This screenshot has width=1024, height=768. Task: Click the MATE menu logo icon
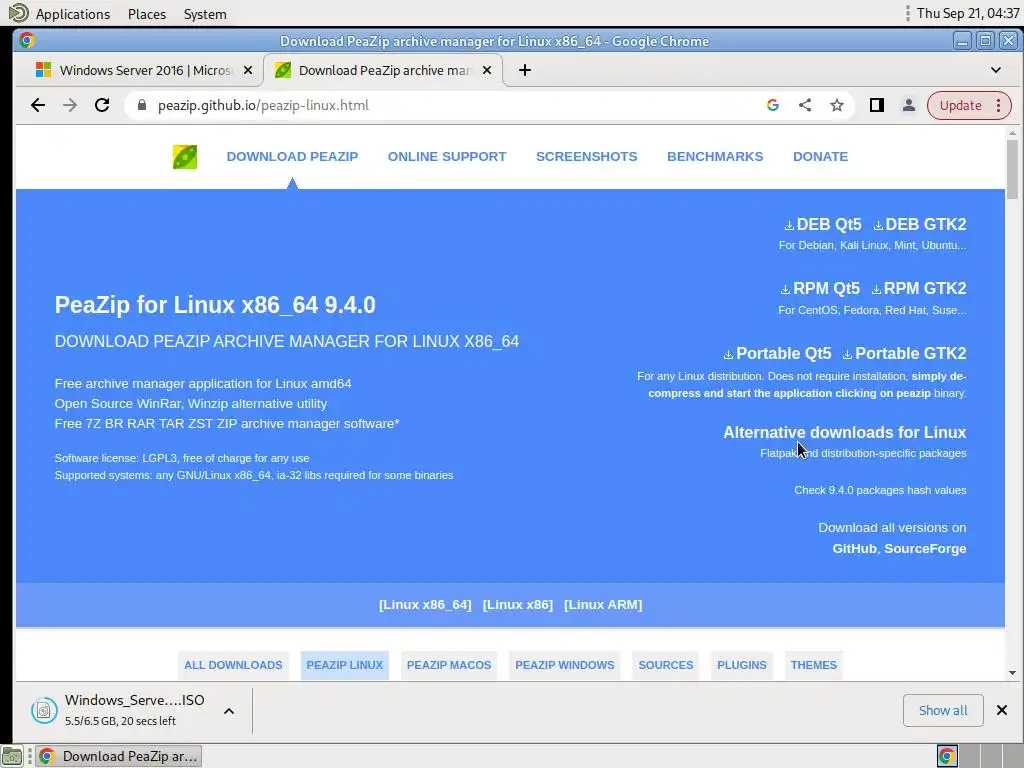tap(18, 13)
